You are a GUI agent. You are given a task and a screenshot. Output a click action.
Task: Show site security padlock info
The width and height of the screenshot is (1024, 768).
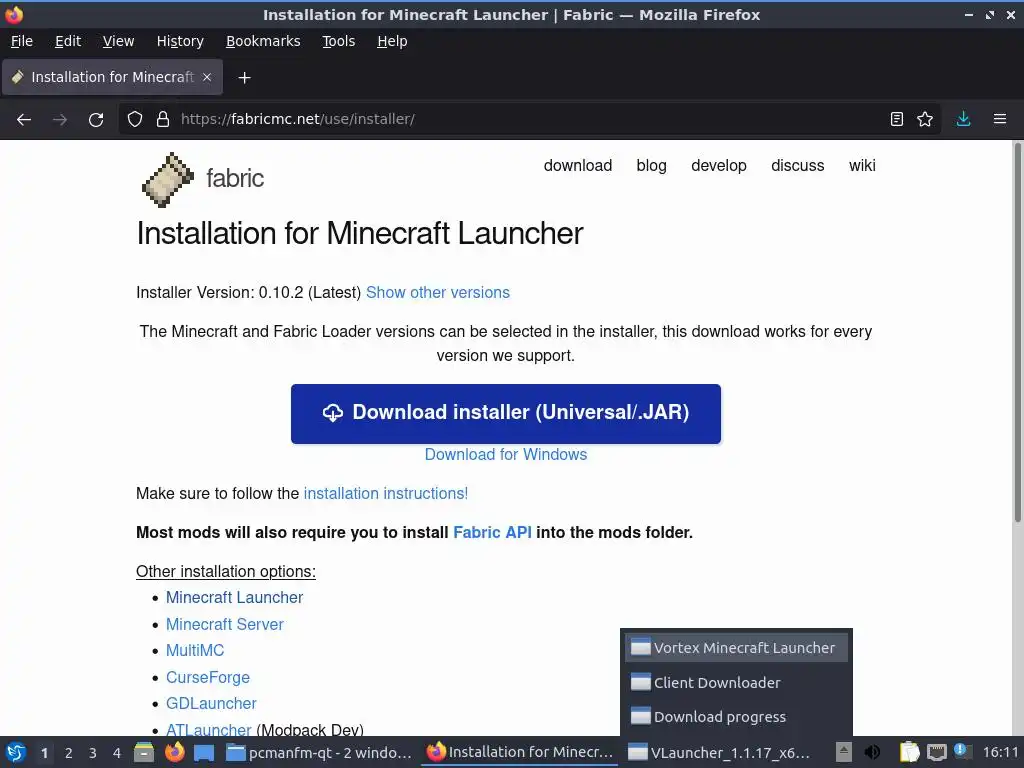(x=163, y=119)
